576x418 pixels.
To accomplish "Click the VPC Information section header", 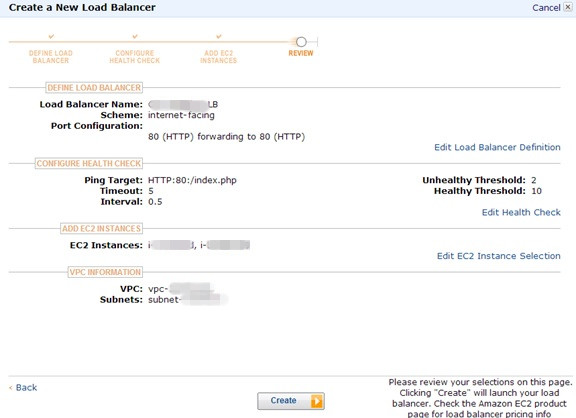I will pyautogui.click(x=105, y=272).
